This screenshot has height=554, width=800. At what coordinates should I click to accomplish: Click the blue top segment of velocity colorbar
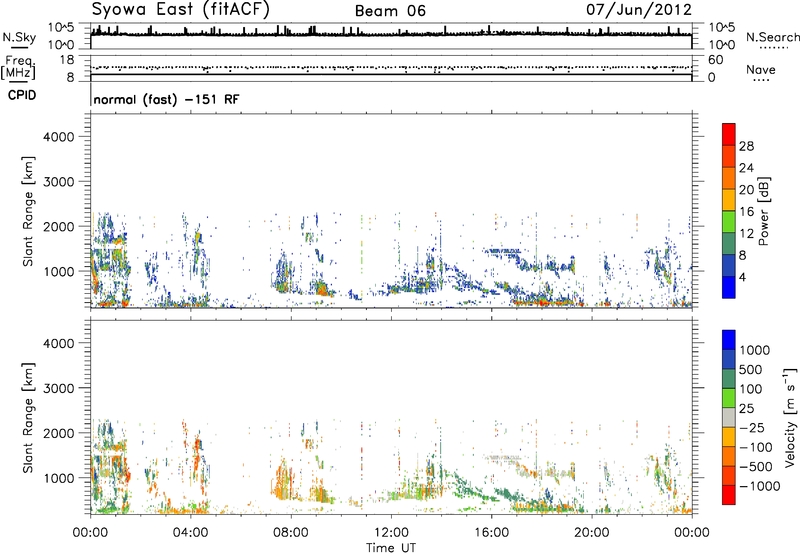[729, 340]
